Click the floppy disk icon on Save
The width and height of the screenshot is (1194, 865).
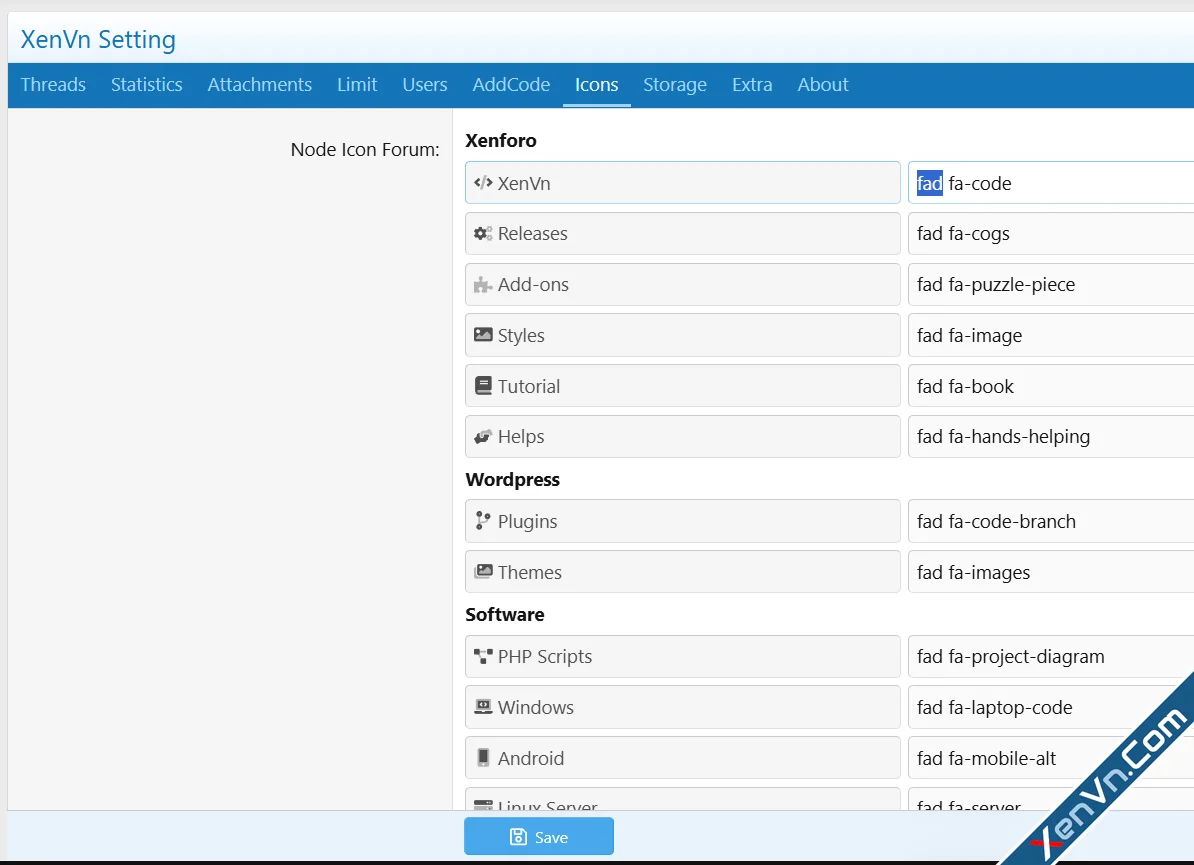518,837
